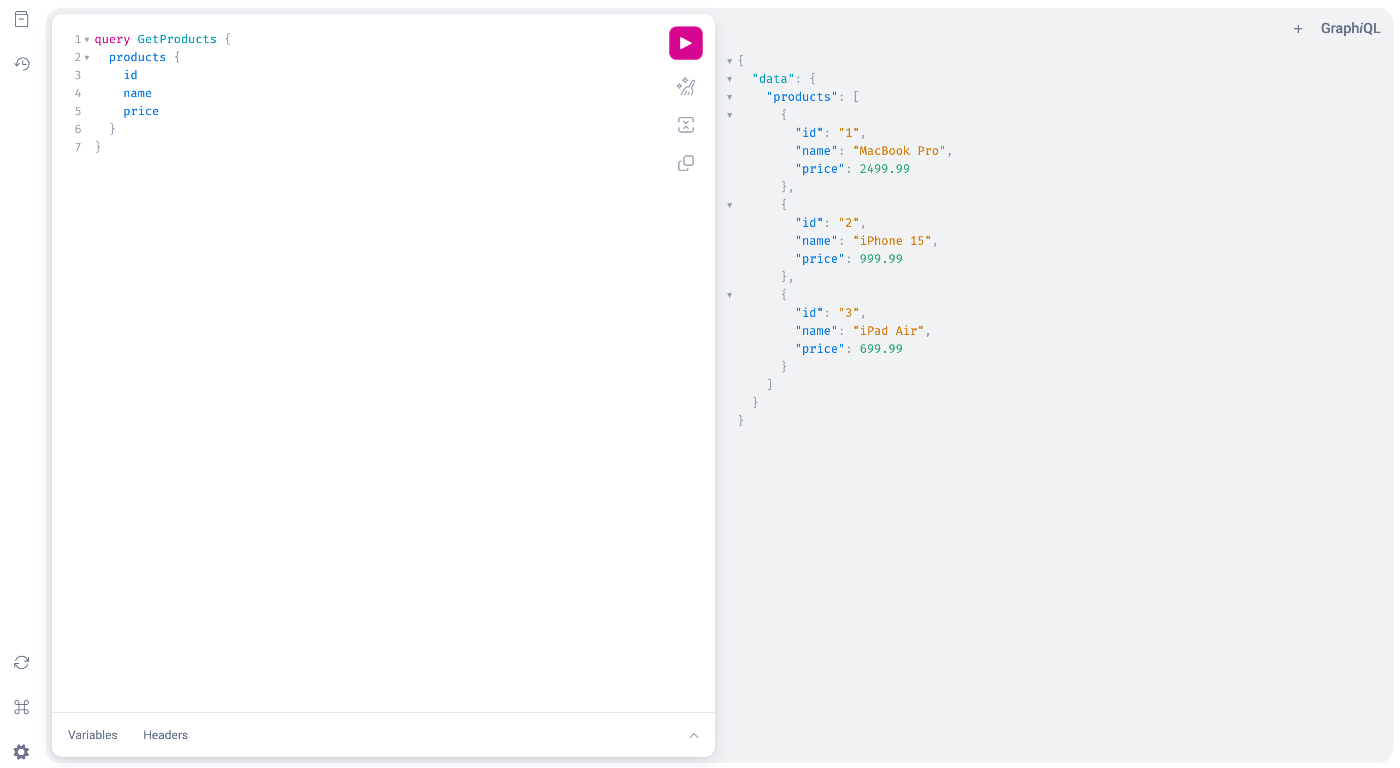Run the query with the Execute button
The height and width of the screenshot is (768, 1400).
coord(686,43)
